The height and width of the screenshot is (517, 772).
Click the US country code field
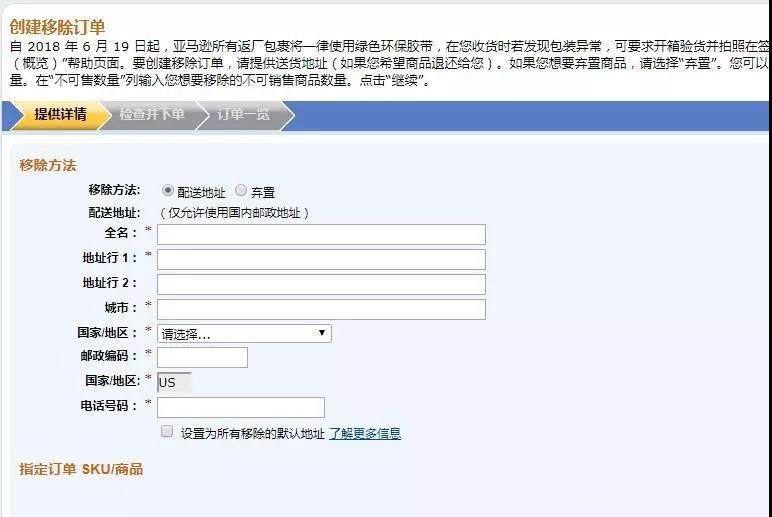coord(174,383)
